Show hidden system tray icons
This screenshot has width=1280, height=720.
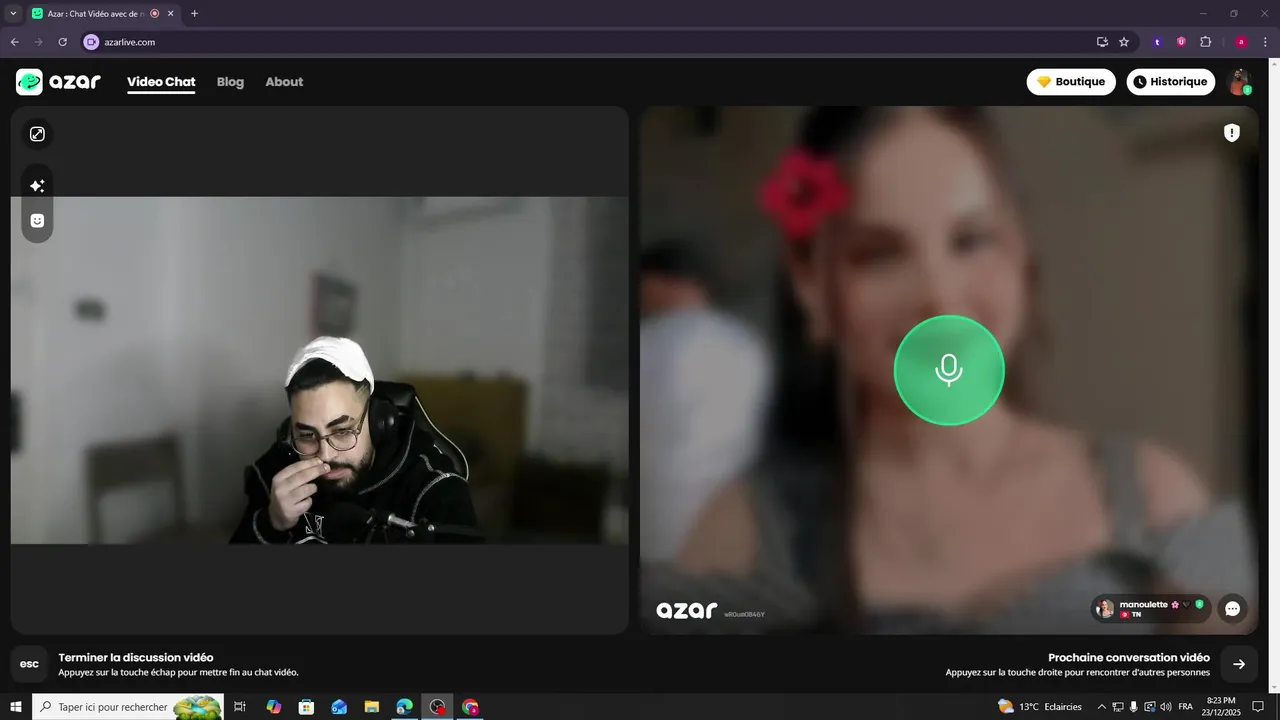click(x=1101, y=707)
